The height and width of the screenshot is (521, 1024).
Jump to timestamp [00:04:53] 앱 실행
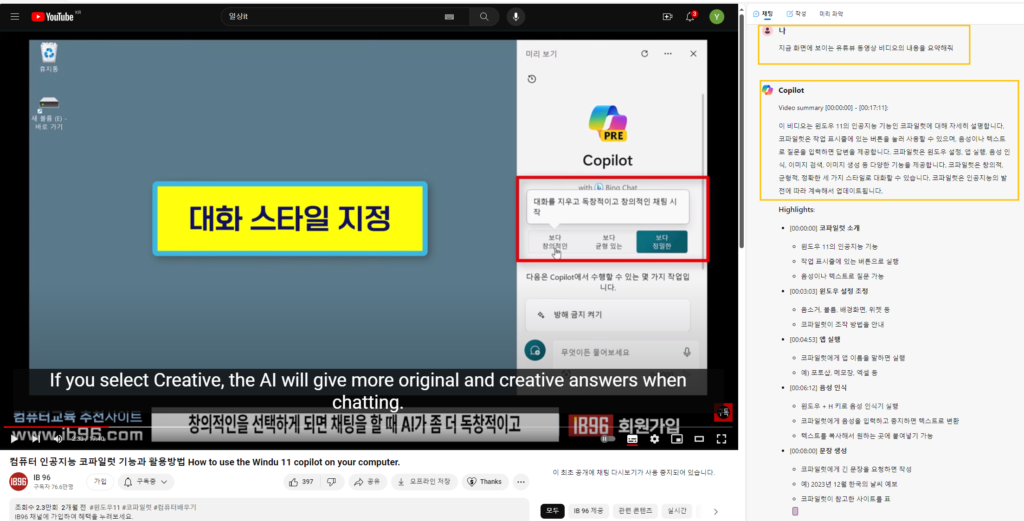[814, 339]
